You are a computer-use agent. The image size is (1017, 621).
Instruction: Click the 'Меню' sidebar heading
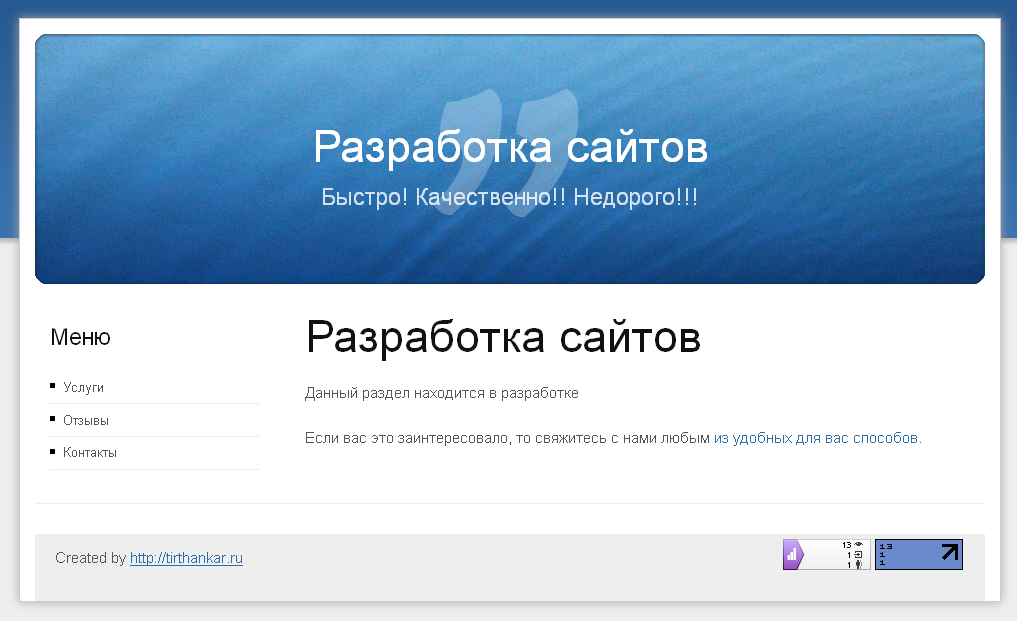click(x=80, y=338)
